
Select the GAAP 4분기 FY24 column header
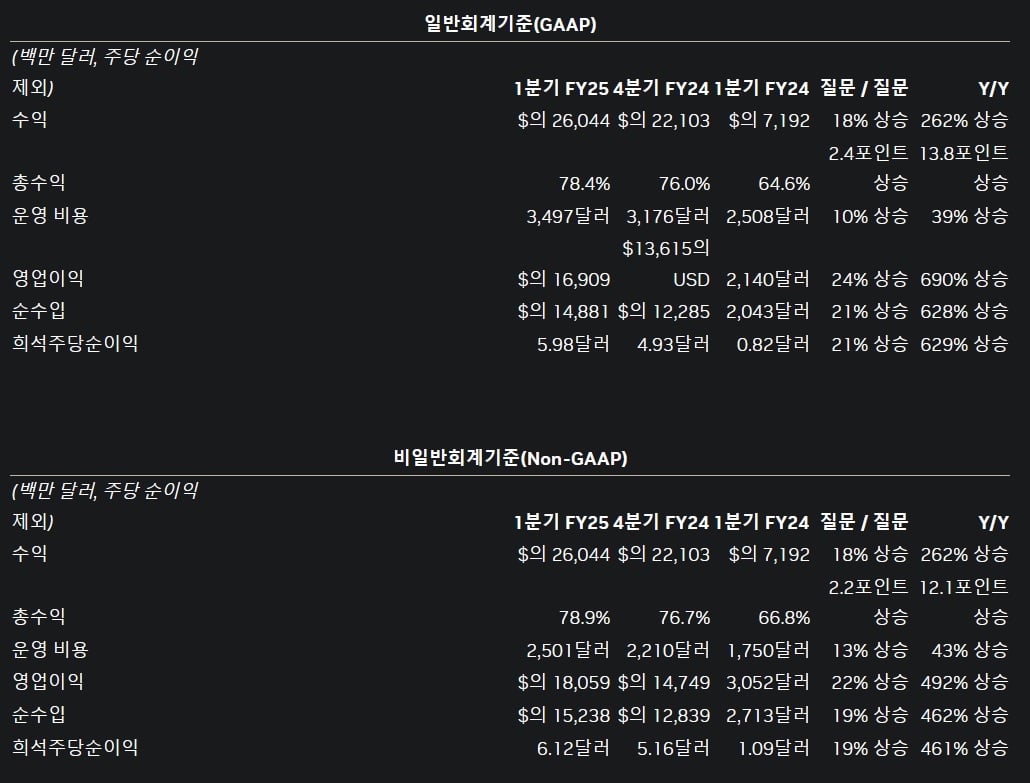(661, 88)
